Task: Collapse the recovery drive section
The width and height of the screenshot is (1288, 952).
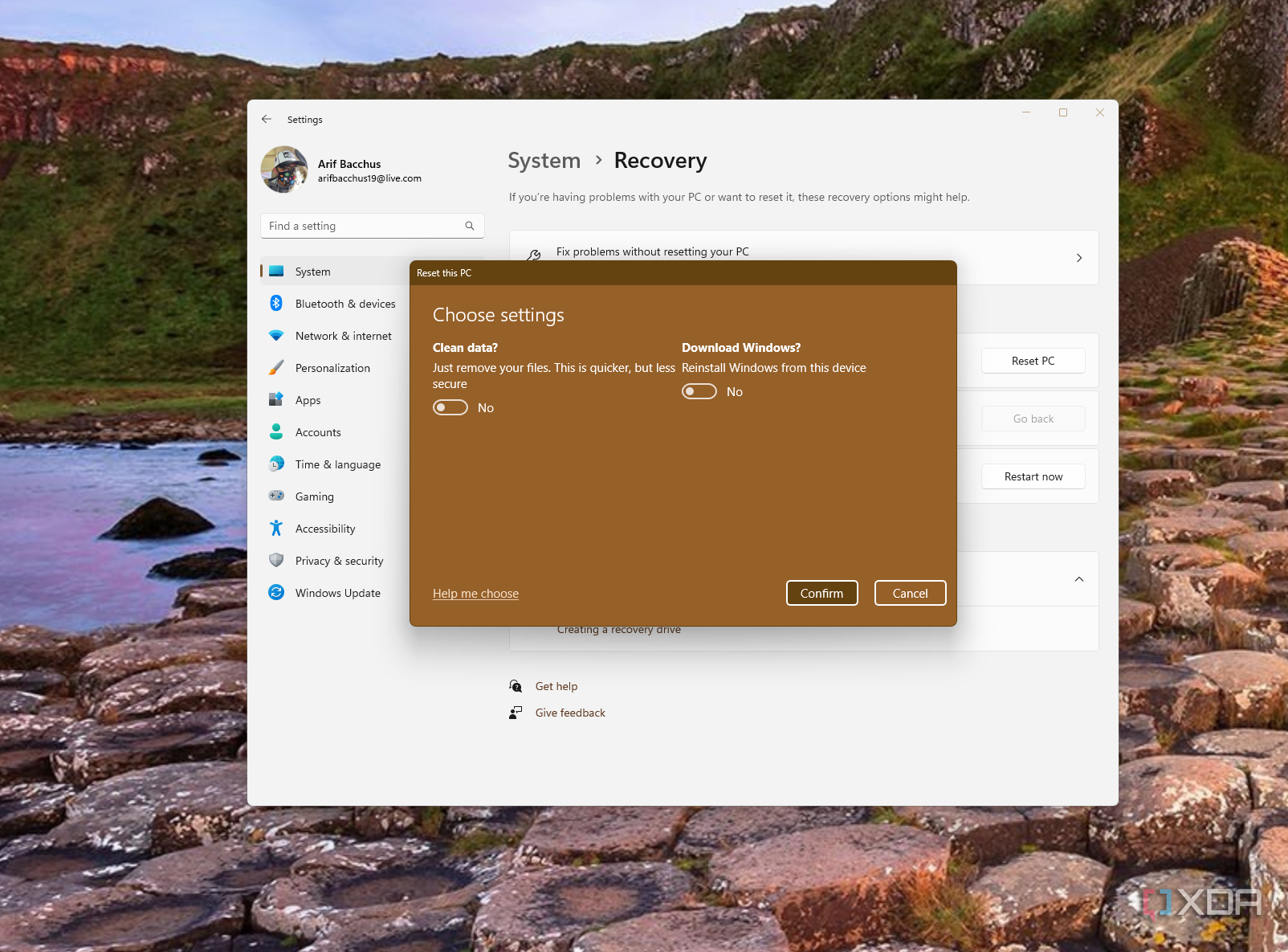Action: coord(1079,579)
